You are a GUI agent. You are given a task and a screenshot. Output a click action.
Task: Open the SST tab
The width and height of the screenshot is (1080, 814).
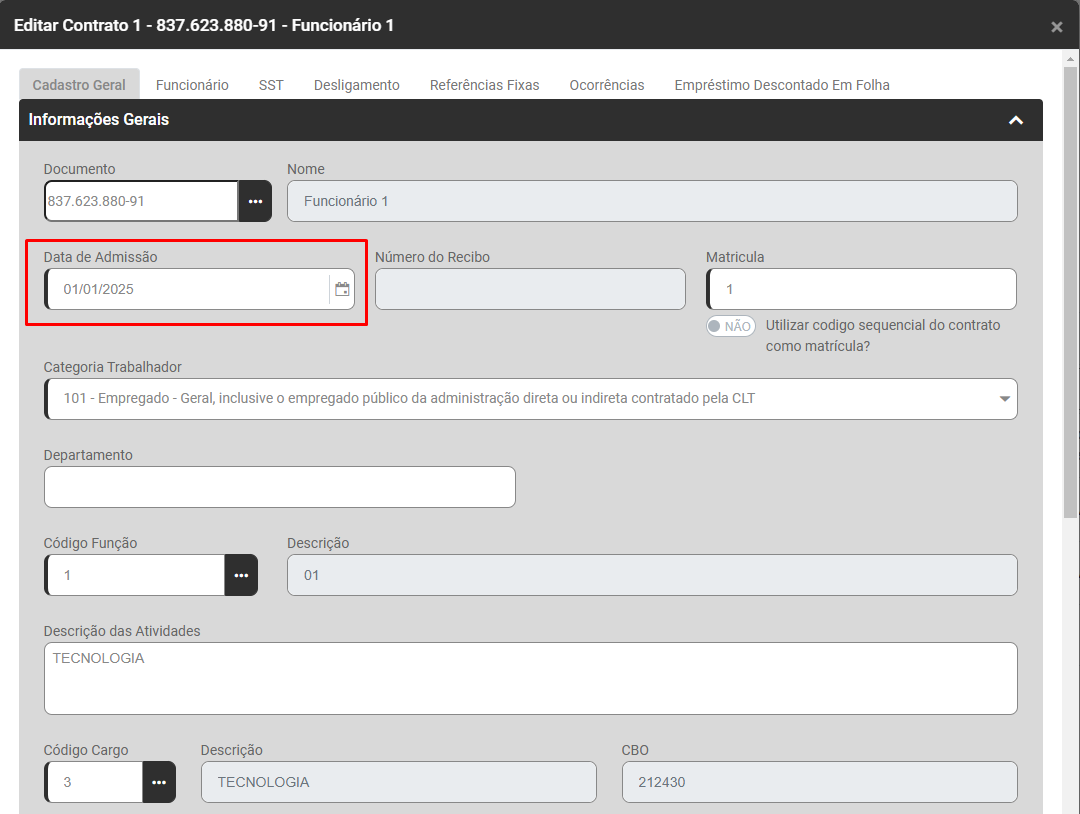point(271,85)
